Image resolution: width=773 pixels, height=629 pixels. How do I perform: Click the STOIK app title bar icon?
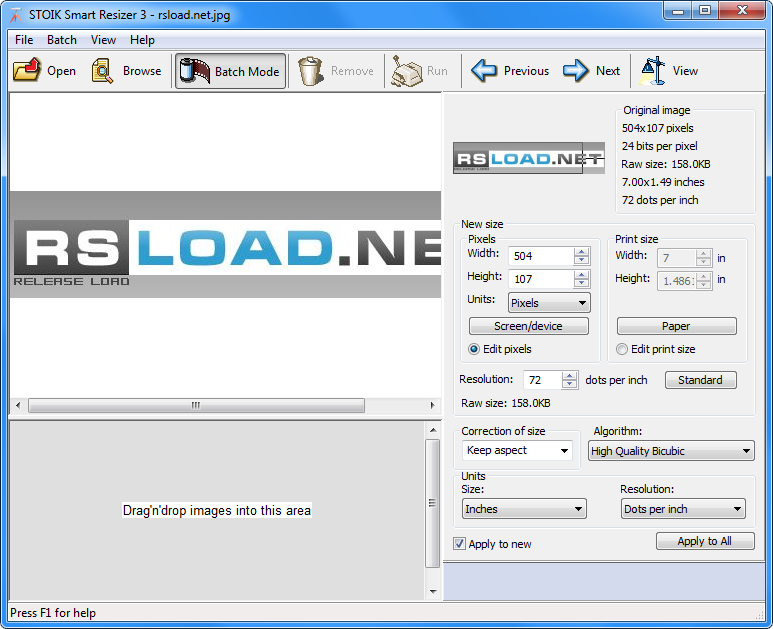[x=16, y=15]
